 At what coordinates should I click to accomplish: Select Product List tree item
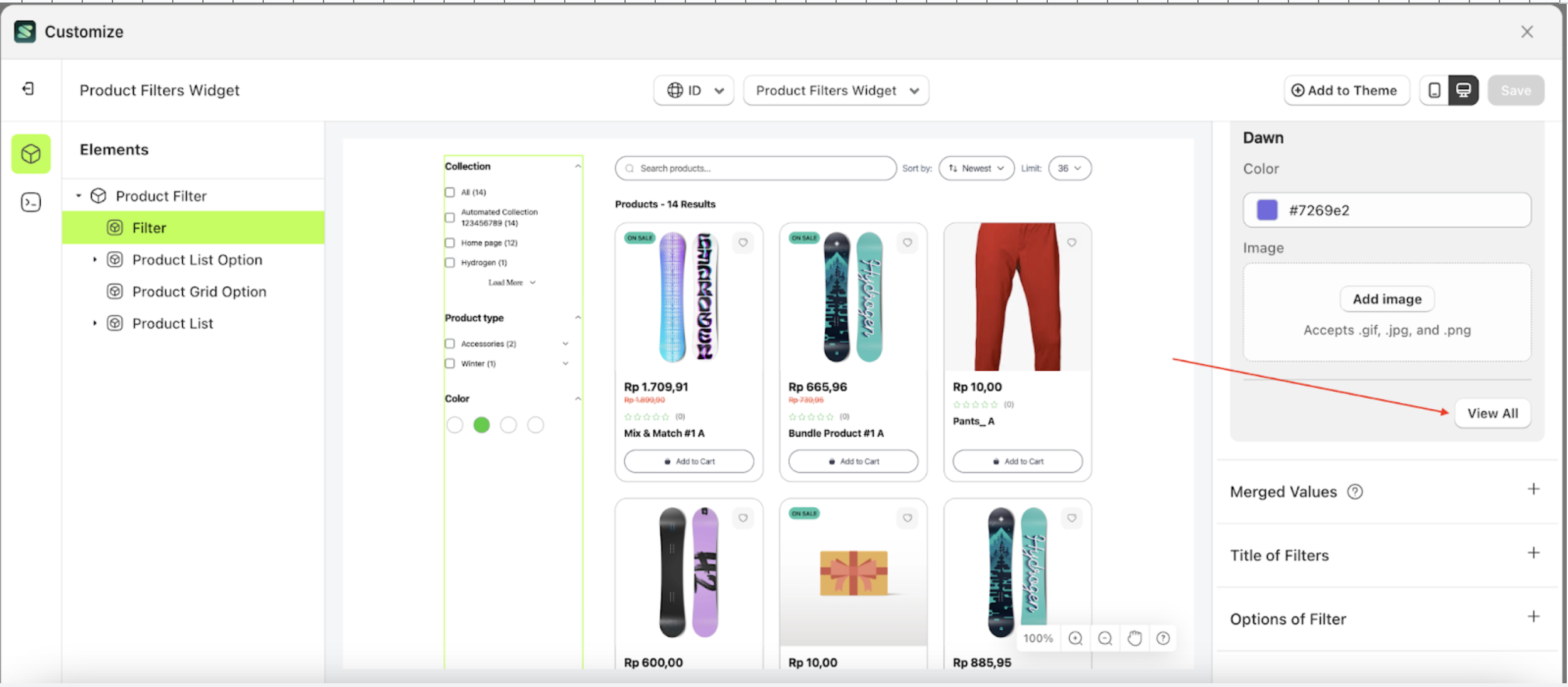coord(173,323)
